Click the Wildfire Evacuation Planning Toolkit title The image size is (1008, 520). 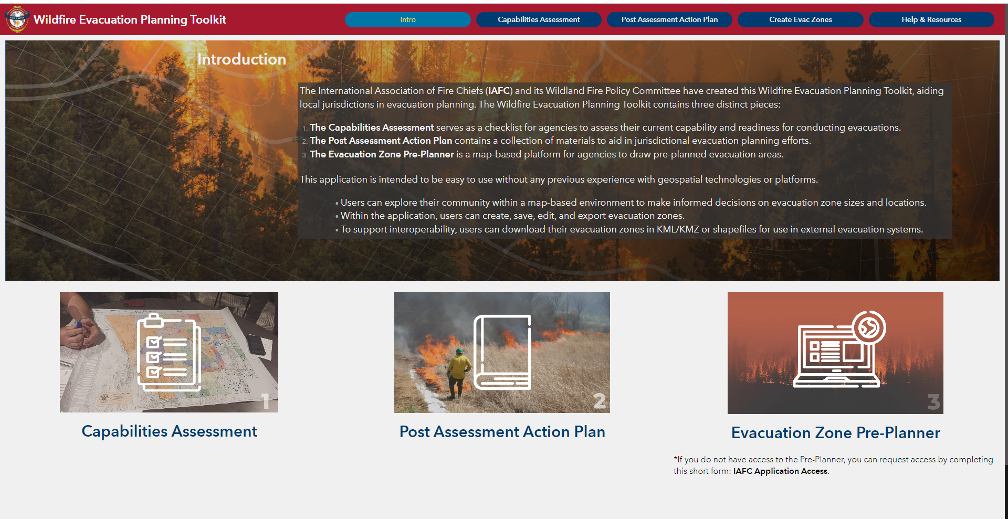pyautogui.click(x=130, y=19)
